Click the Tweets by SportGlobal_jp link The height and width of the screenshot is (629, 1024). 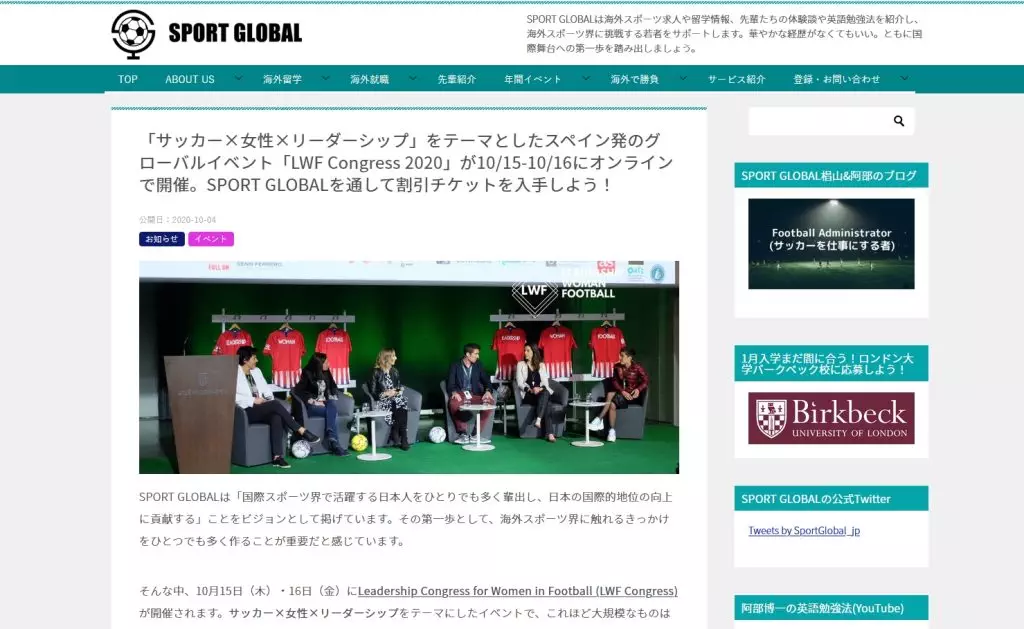pyautogui.click(x=803, y=531)
